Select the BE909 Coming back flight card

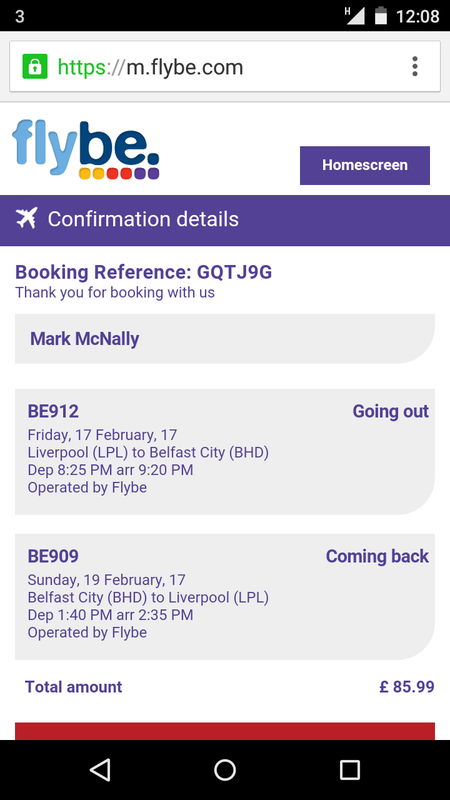225,597
